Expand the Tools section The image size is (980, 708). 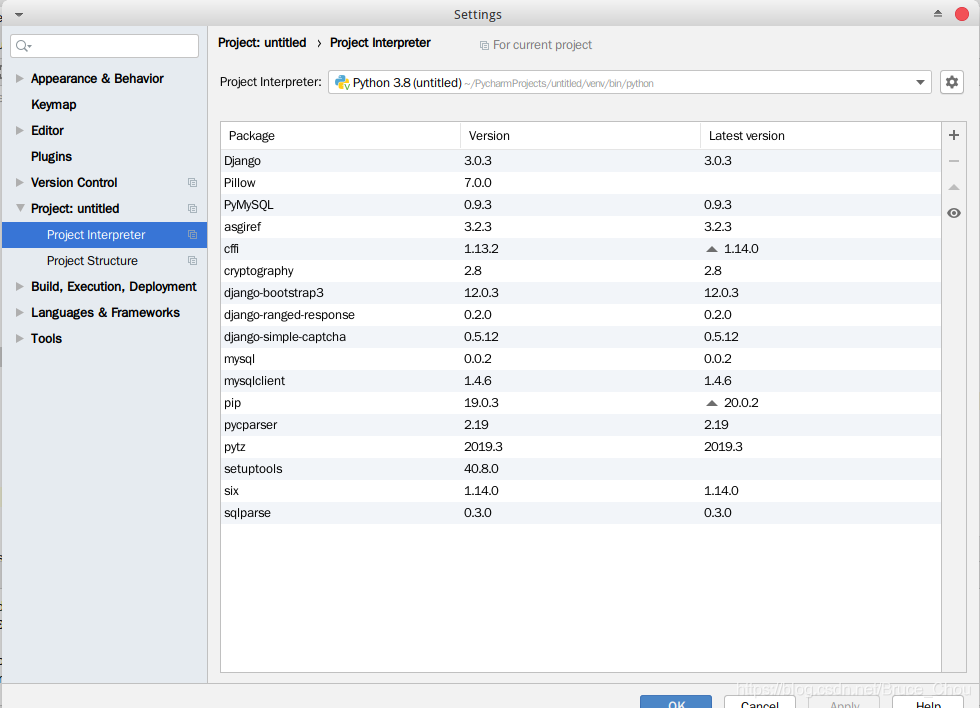[x=19, y=338]
